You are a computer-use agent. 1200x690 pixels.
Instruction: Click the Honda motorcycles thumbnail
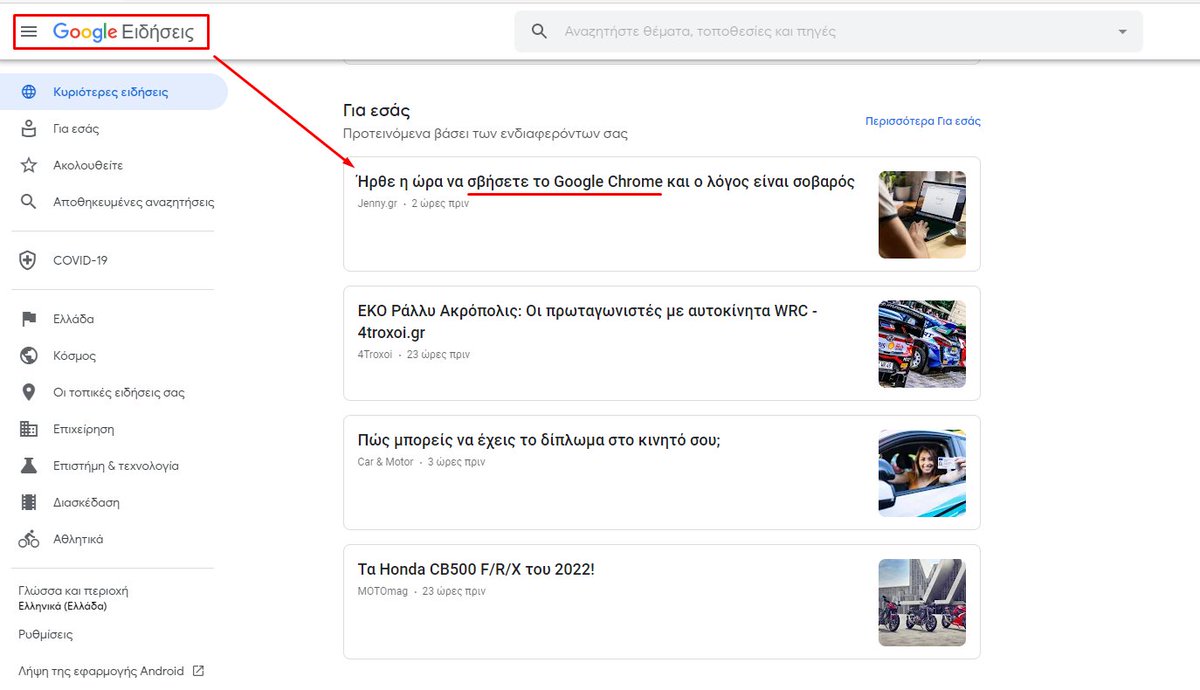pos(922,602)
